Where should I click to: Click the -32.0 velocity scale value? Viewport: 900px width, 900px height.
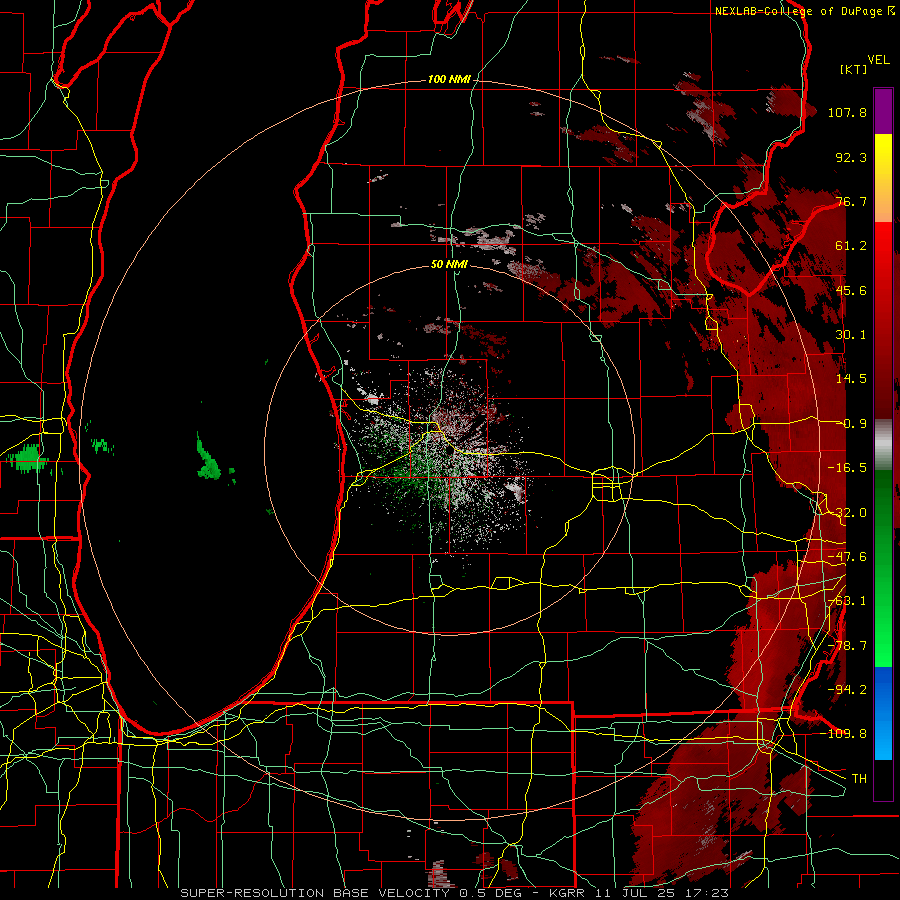click(847, 513)
